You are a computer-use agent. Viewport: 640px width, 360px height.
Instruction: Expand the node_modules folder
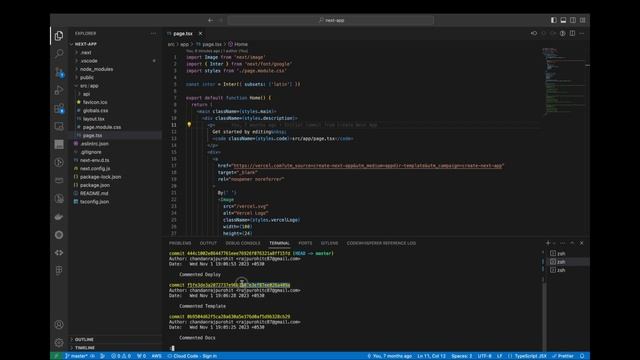tap(96, 69)
